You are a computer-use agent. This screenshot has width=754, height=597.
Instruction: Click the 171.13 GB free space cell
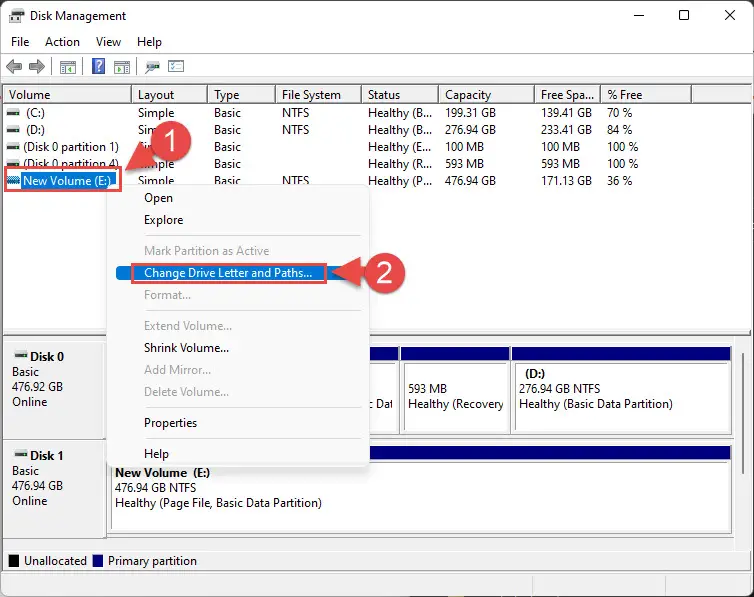[566, 181]
